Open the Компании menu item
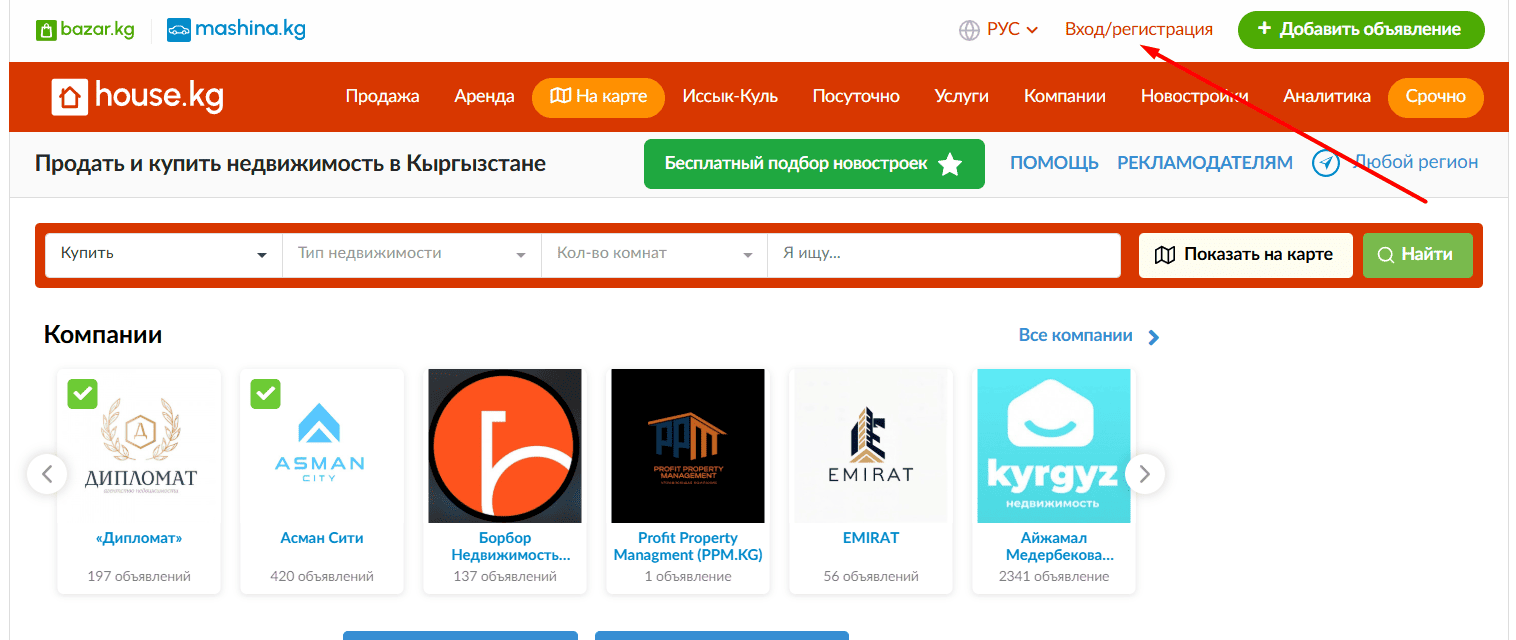The width and height of the screenshot is (1516, 640). pos(1065,97)
